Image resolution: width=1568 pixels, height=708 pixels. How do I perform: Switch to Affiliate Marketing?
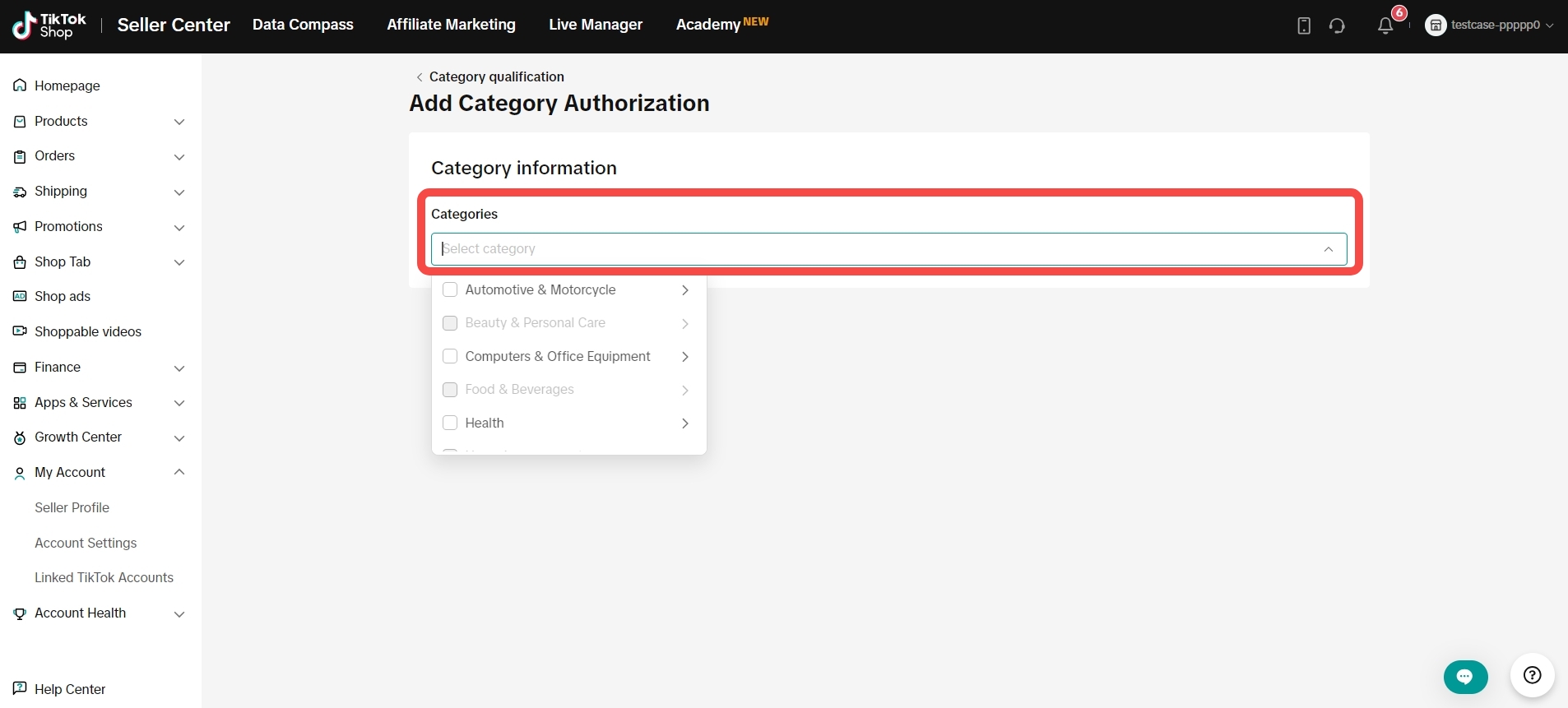451,25
